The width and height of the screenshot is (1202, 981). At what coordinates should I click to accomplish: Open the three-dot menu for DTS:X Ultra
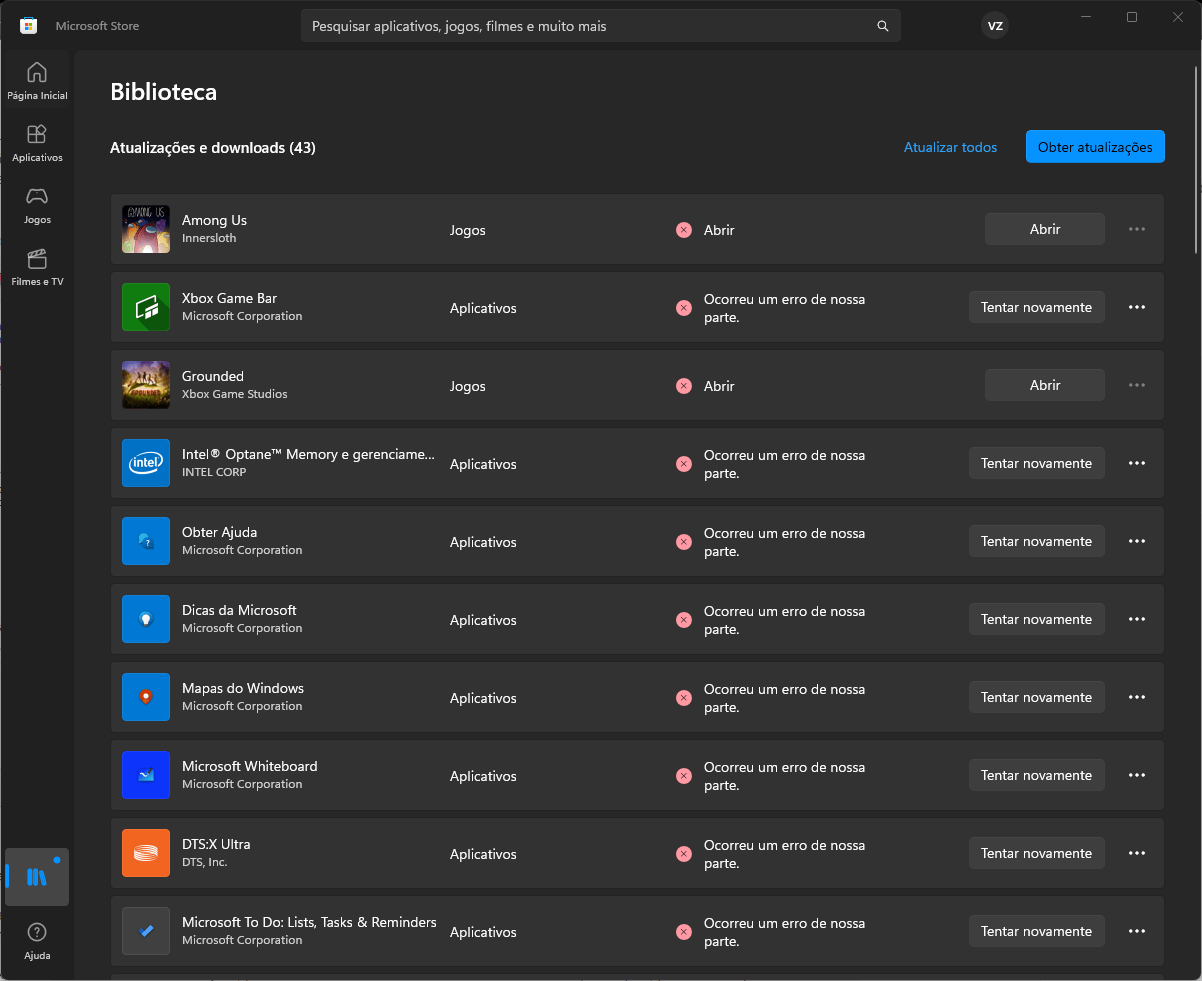point(1136,853)
